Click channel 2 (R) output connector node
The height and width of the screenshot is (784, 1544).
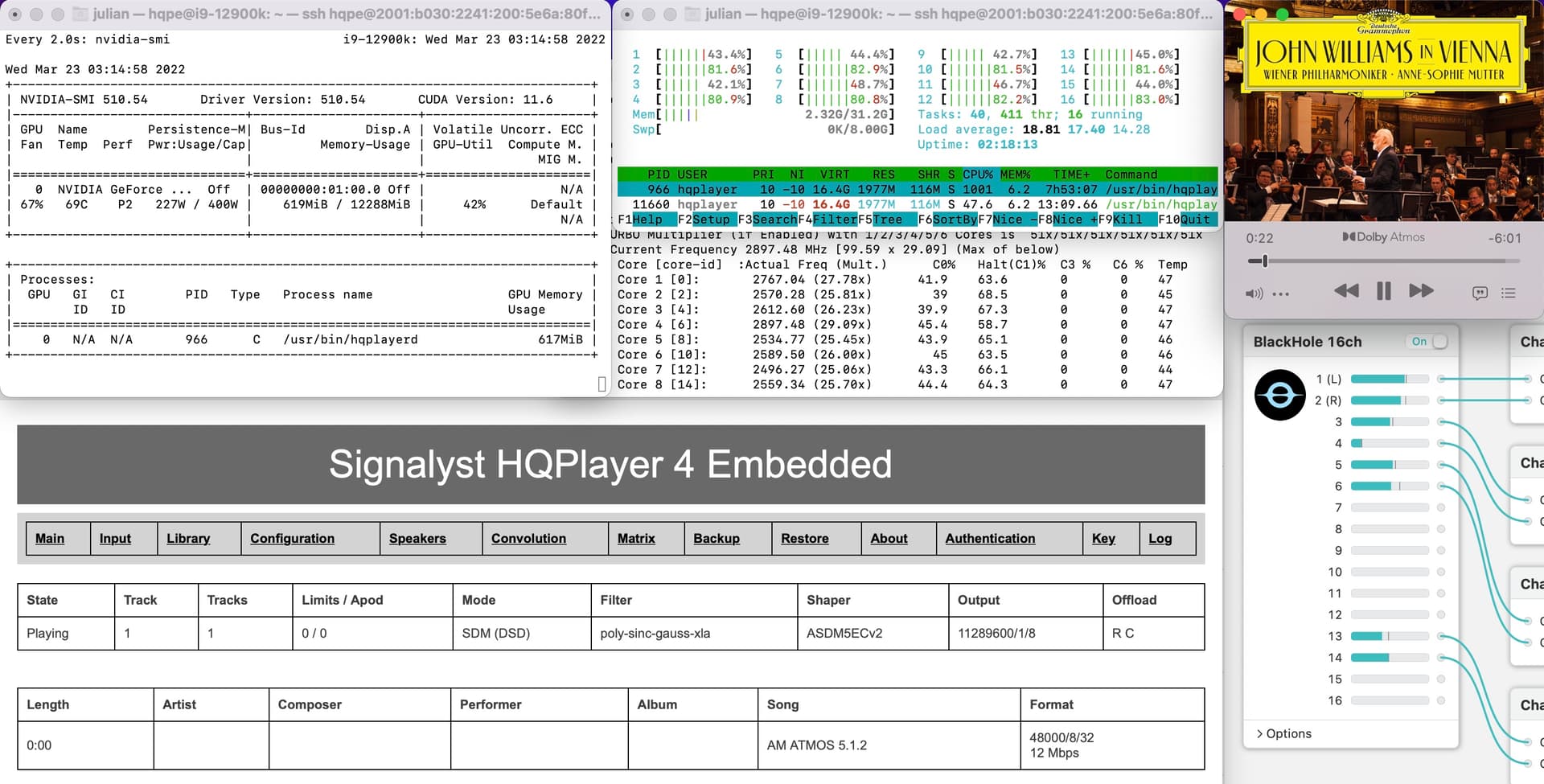click(x=1441, y=400)
